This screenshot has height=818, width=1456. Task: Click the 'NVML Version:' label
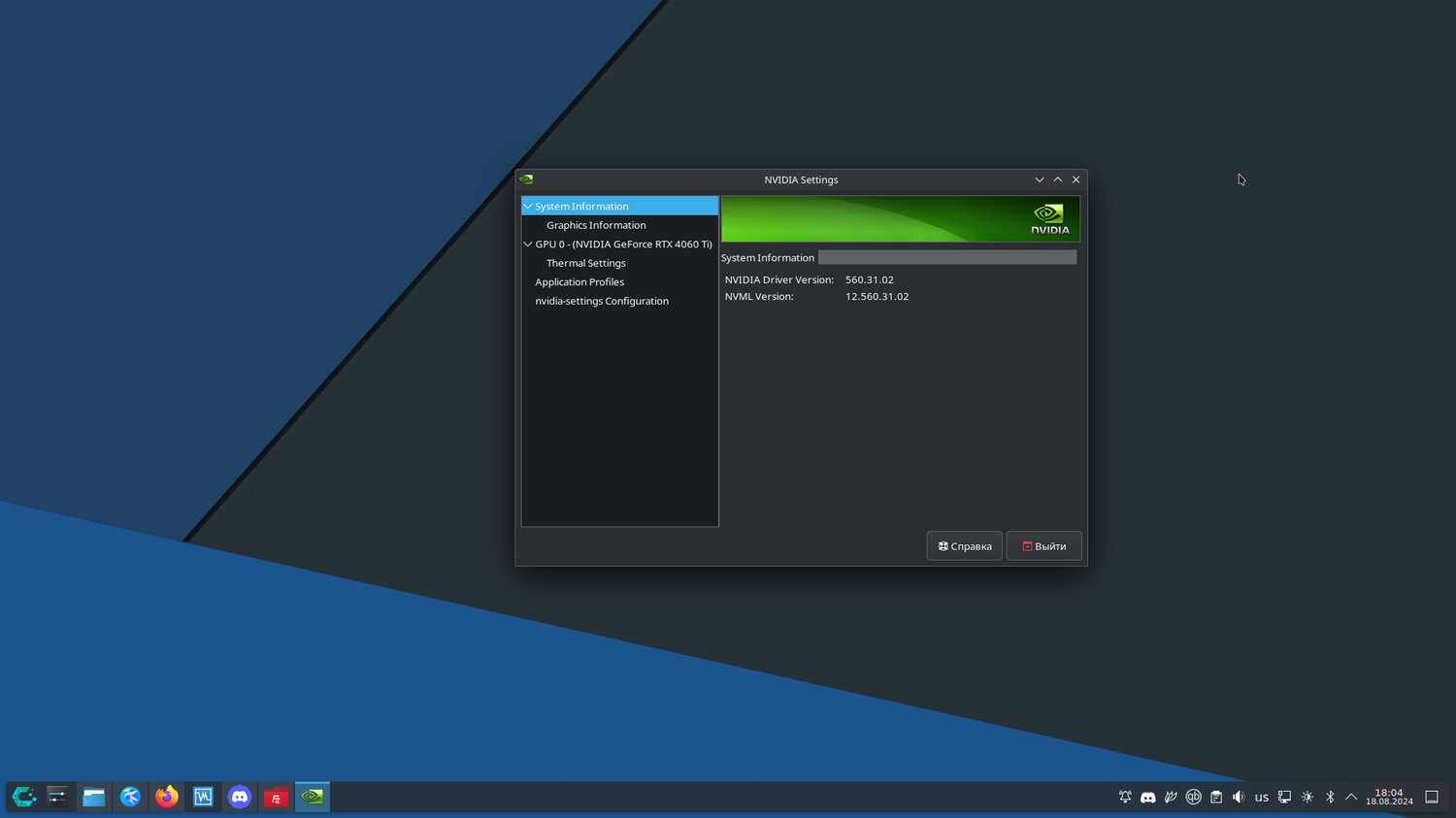pos(759,297)
